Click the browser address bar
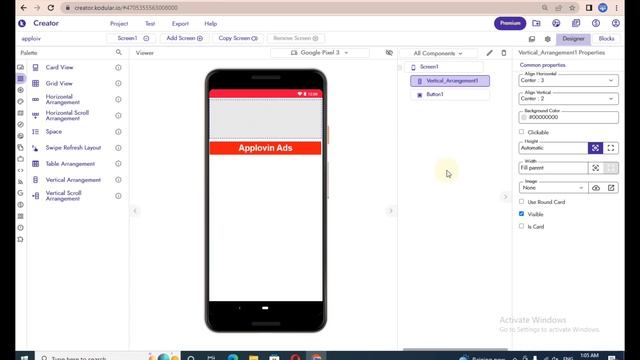Viewport: 640px width, 360px height. 302,8
